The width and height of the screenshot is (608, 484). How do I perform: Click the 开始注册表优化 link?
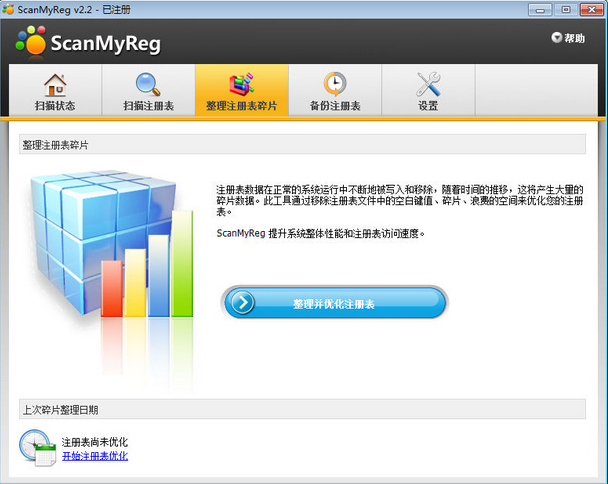point(95,456)
